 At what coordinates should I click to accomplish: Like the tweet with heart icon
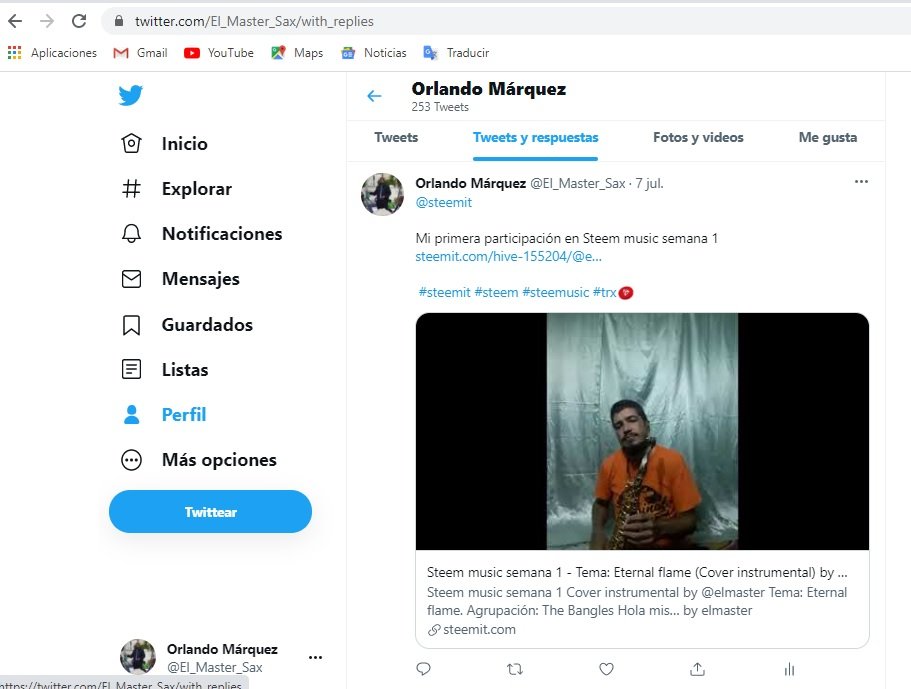[x=606, y=669]
